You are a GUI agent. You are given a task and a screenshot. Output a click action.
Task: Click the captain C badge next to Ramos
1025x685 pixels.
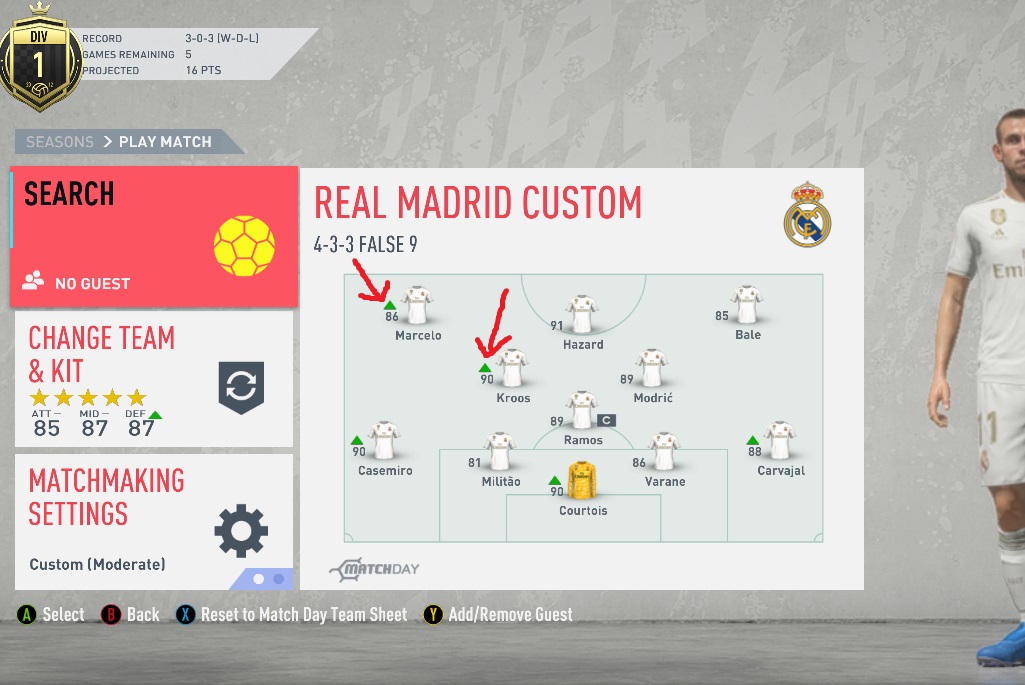coord(607,420)
